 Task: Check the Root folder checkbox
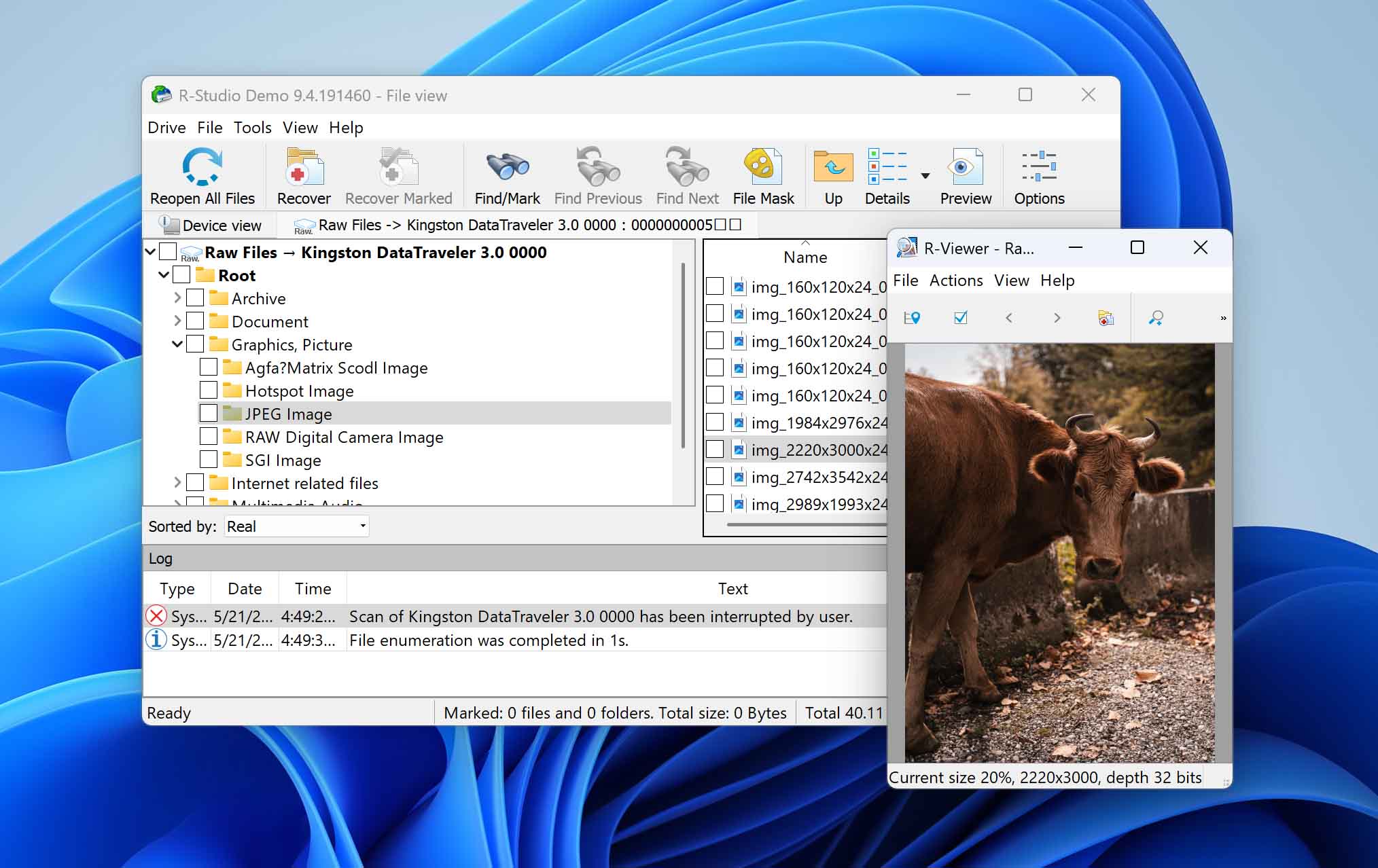[181, 275]
